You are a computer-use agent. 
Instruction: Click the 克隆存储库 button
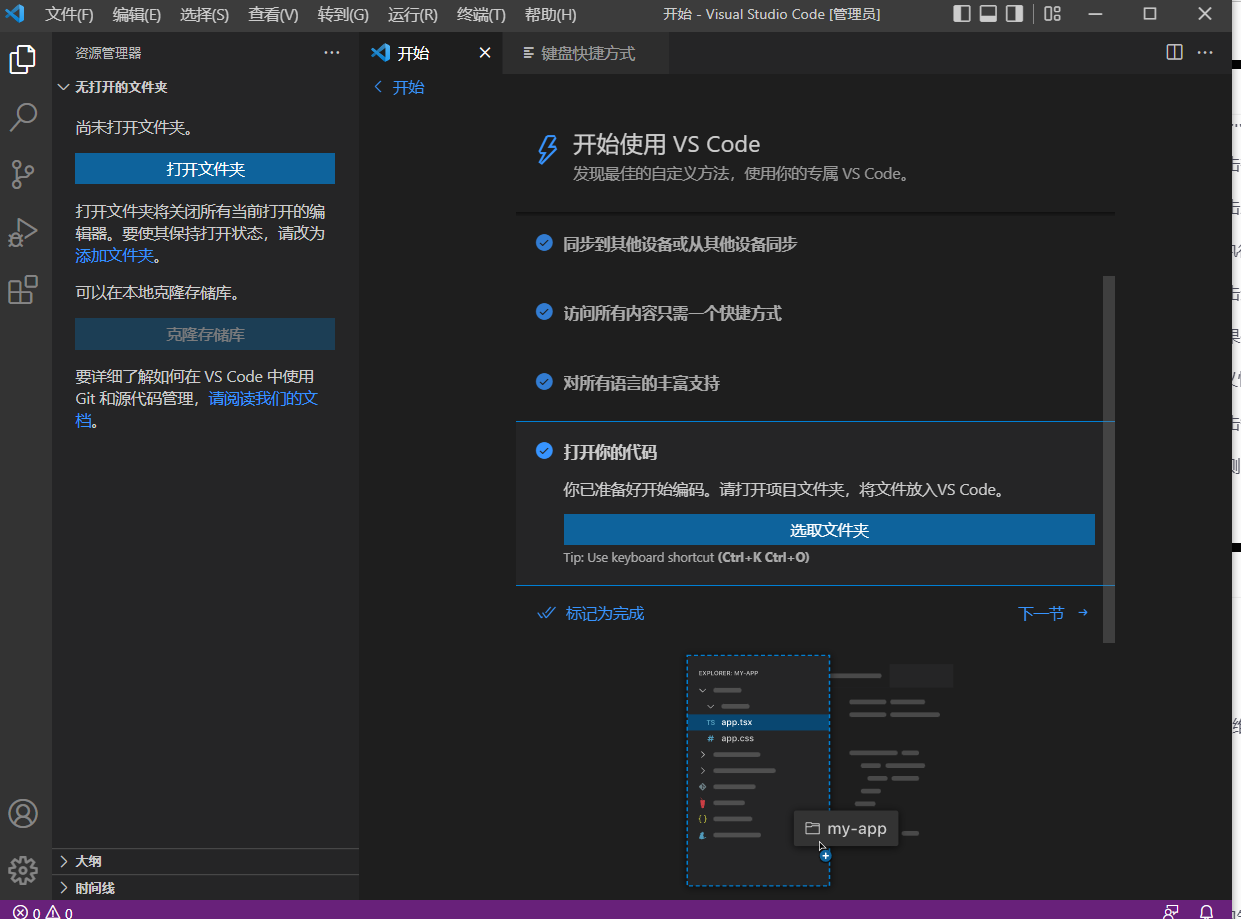(205, 334)
